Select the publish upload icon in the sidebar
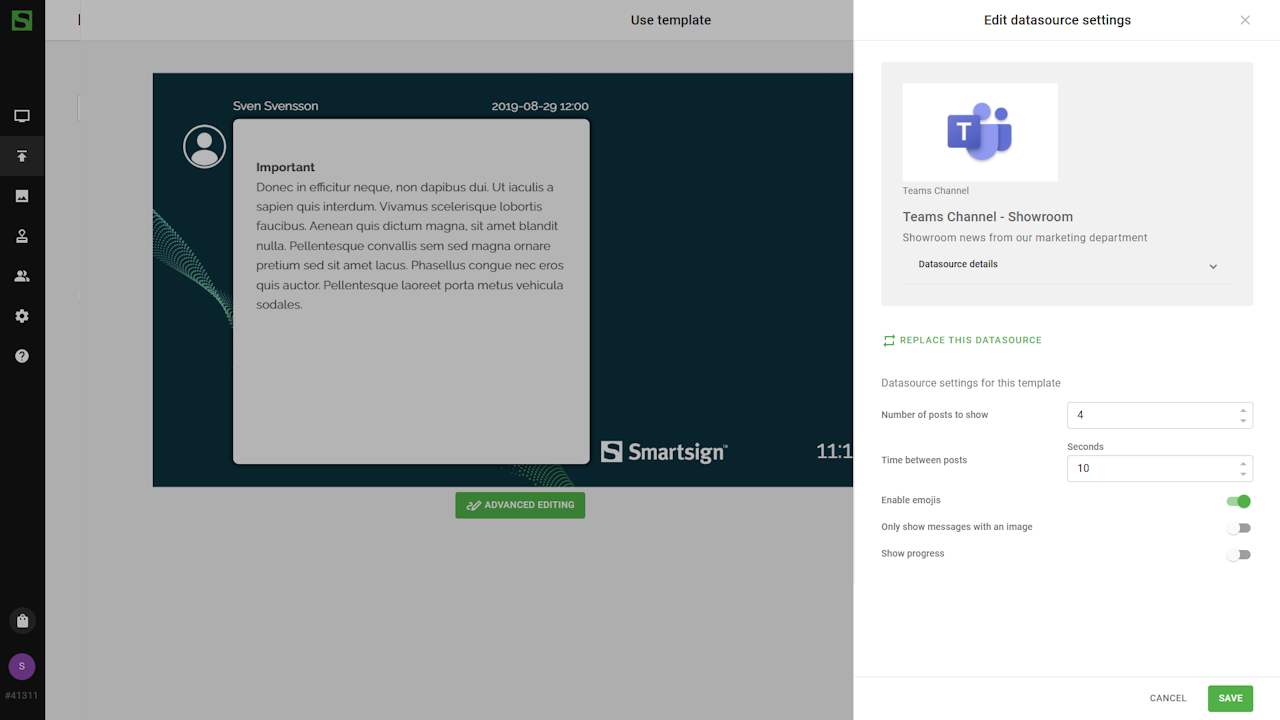 pos(22,156)
